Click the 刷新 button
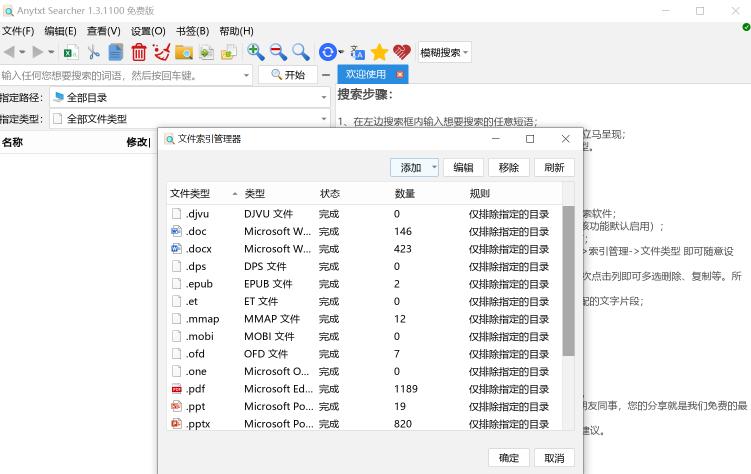Screen dimensions: 751x474 [554, 167]
